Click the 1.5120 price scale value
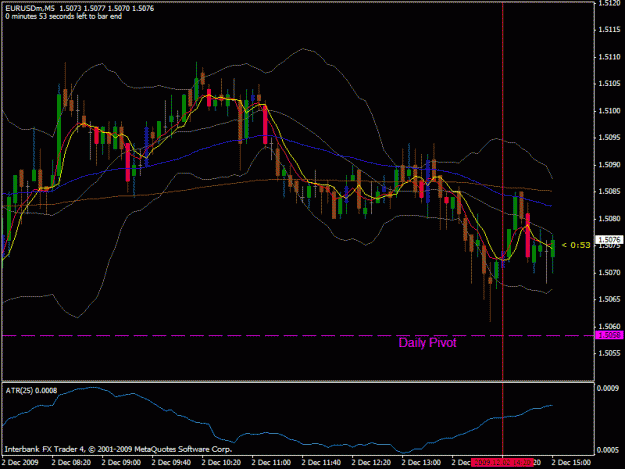The height and width of the screenshot is (469, 625). coord(609,3)
